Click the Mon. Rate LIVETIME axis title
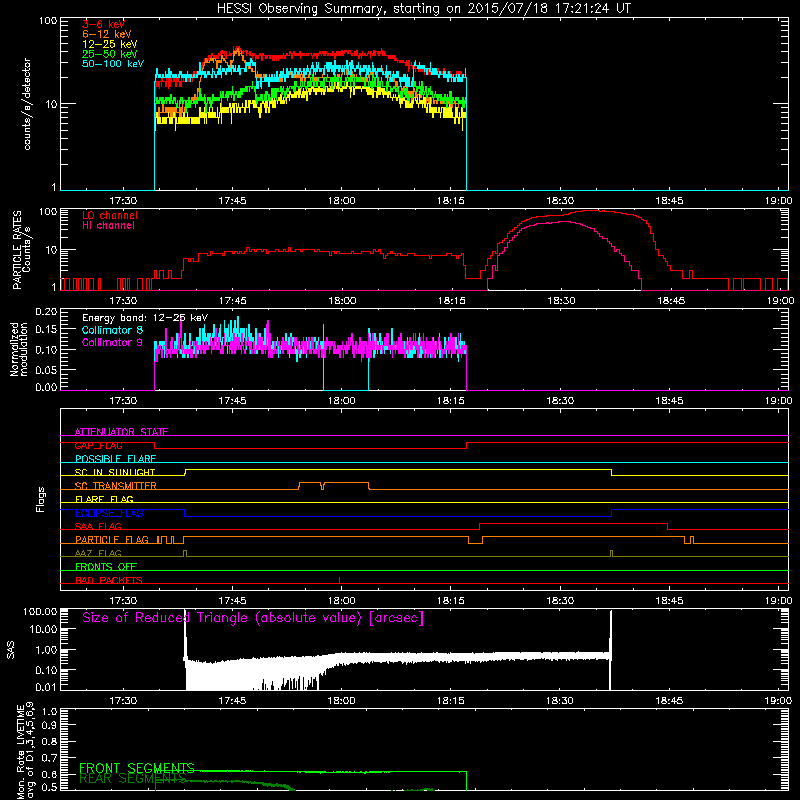Image resolution: width=800 pixels, height=800 pixels. point(26,750)
